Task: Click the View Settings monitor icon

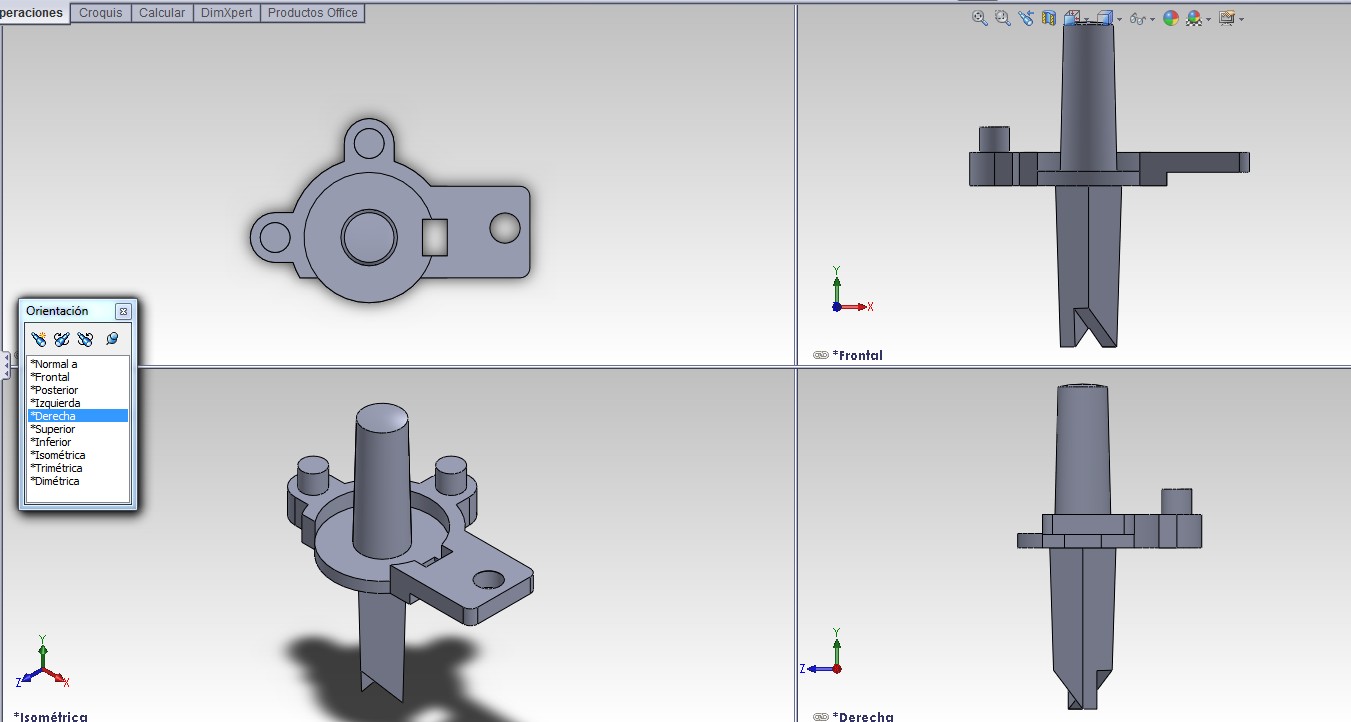Action: 1227,18
